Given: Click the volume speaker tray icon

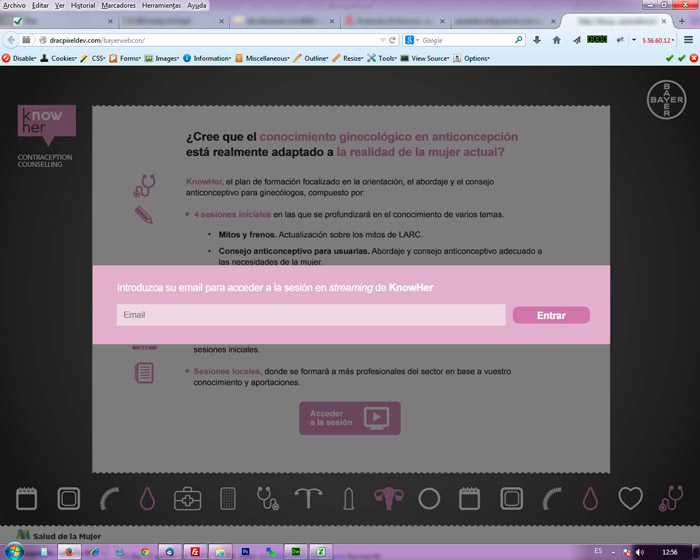Looking at the screenshot, I should coord(639,552).
